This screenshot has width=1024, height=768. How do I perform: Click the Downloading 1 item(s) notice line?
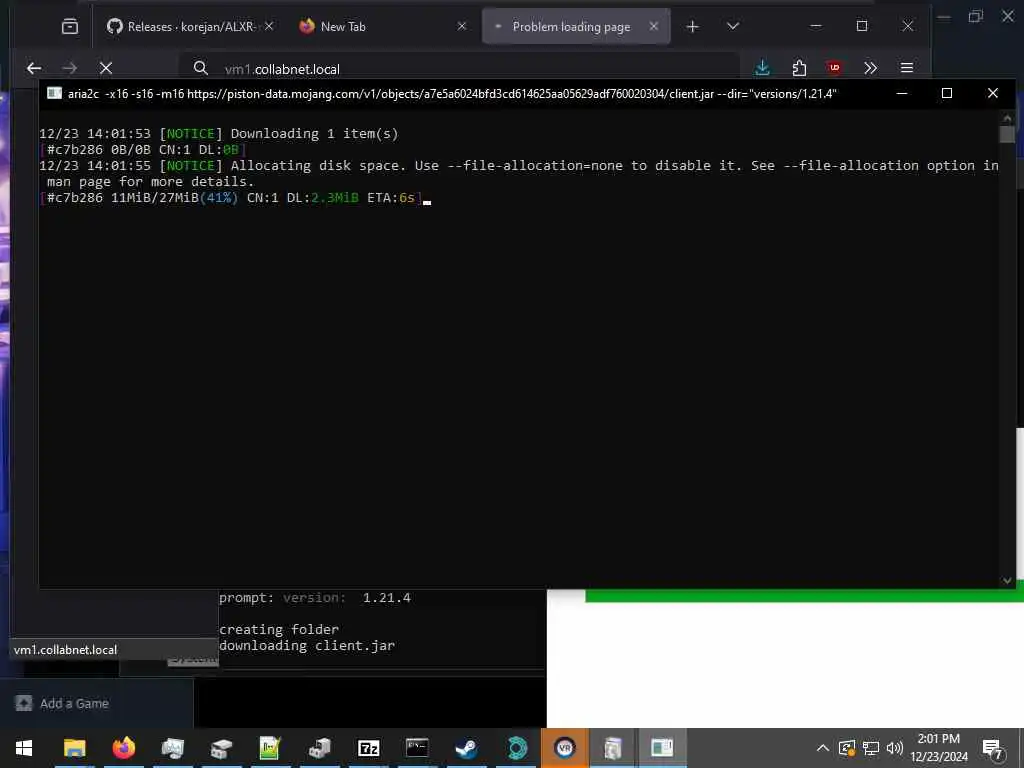pos(219,134)
